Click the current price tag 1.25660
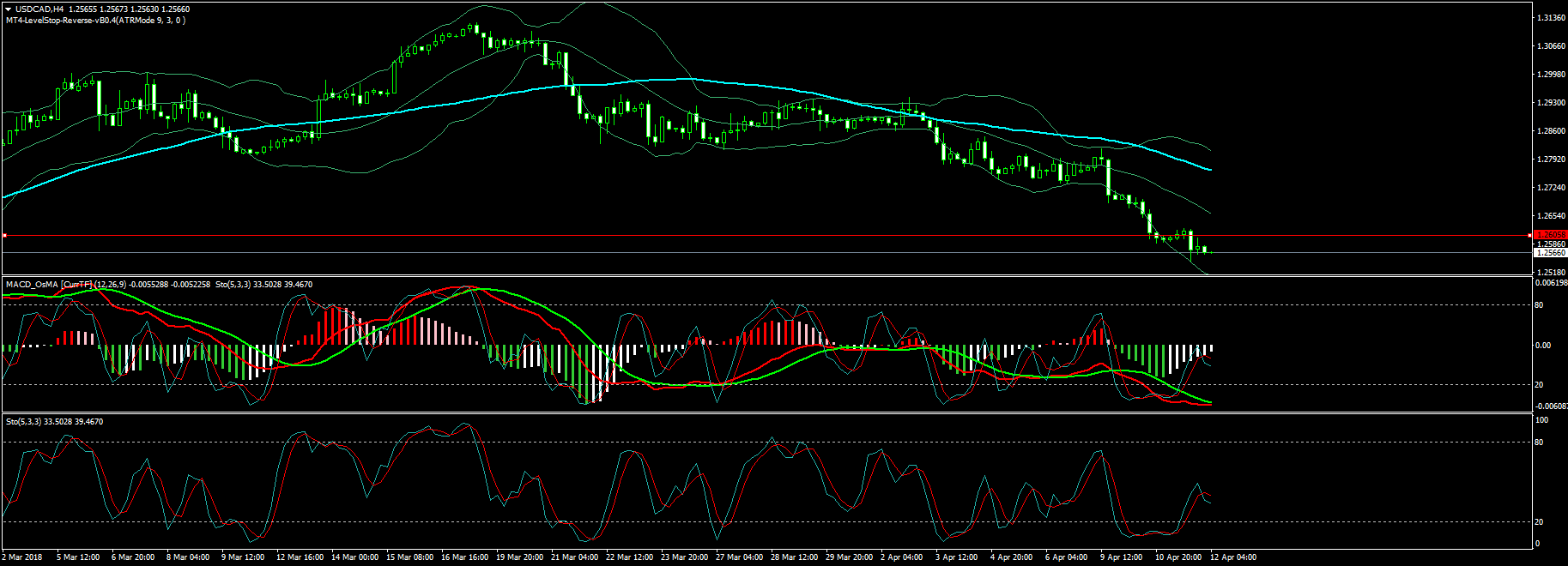 click(1550, 253)
